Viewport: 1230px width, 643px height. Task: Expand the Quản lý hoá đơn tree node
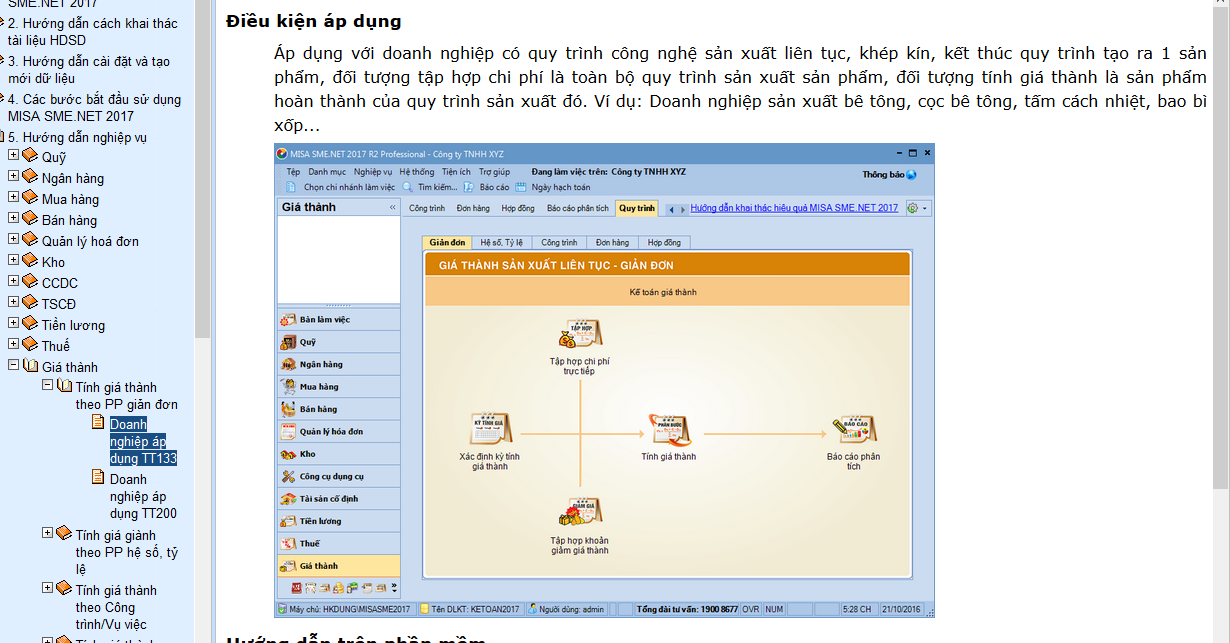click(13, 240)
